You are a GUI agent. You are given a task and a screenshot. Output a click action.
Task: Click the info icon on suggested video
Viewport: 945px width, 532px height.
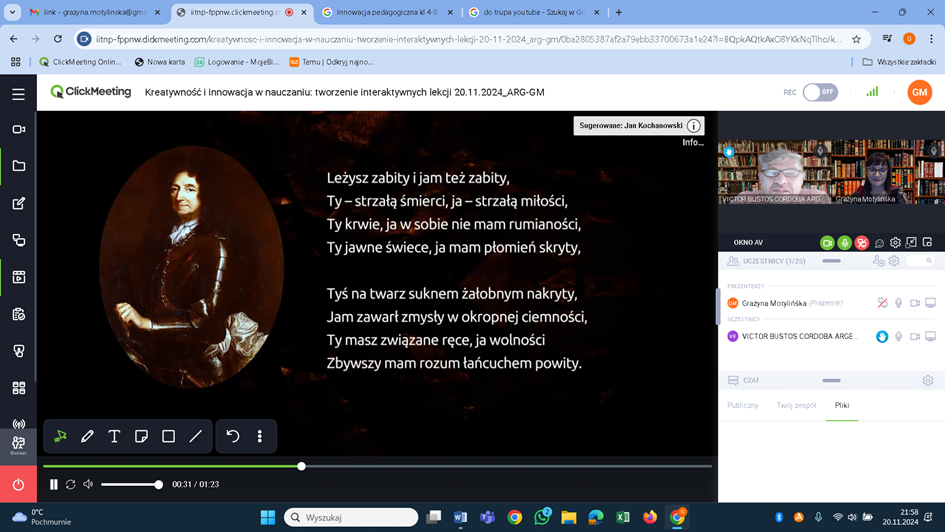click(694, 125)
